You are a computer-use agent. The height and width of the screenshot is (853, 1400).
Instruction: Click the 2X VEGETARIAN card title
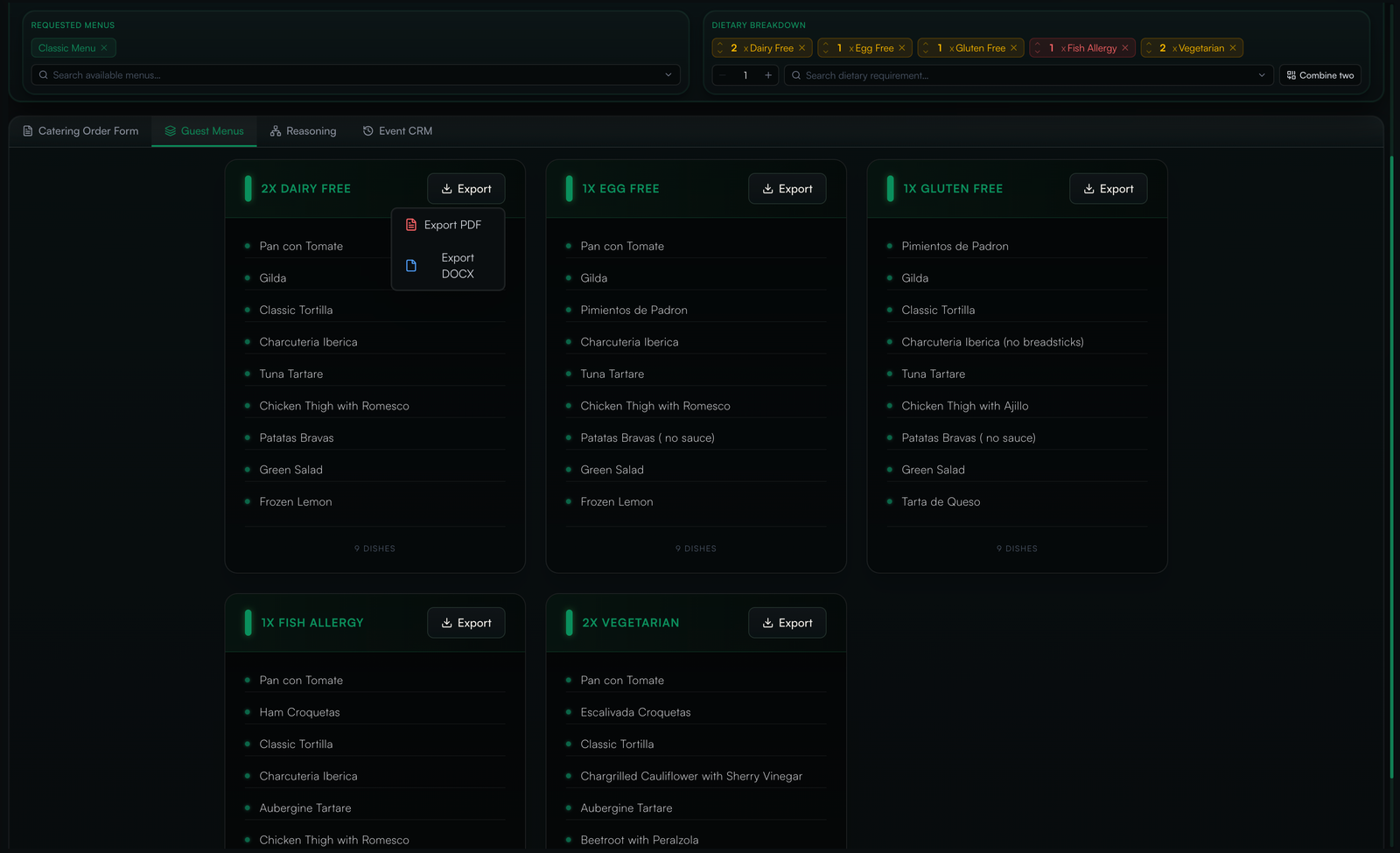(x=631, y=623)
